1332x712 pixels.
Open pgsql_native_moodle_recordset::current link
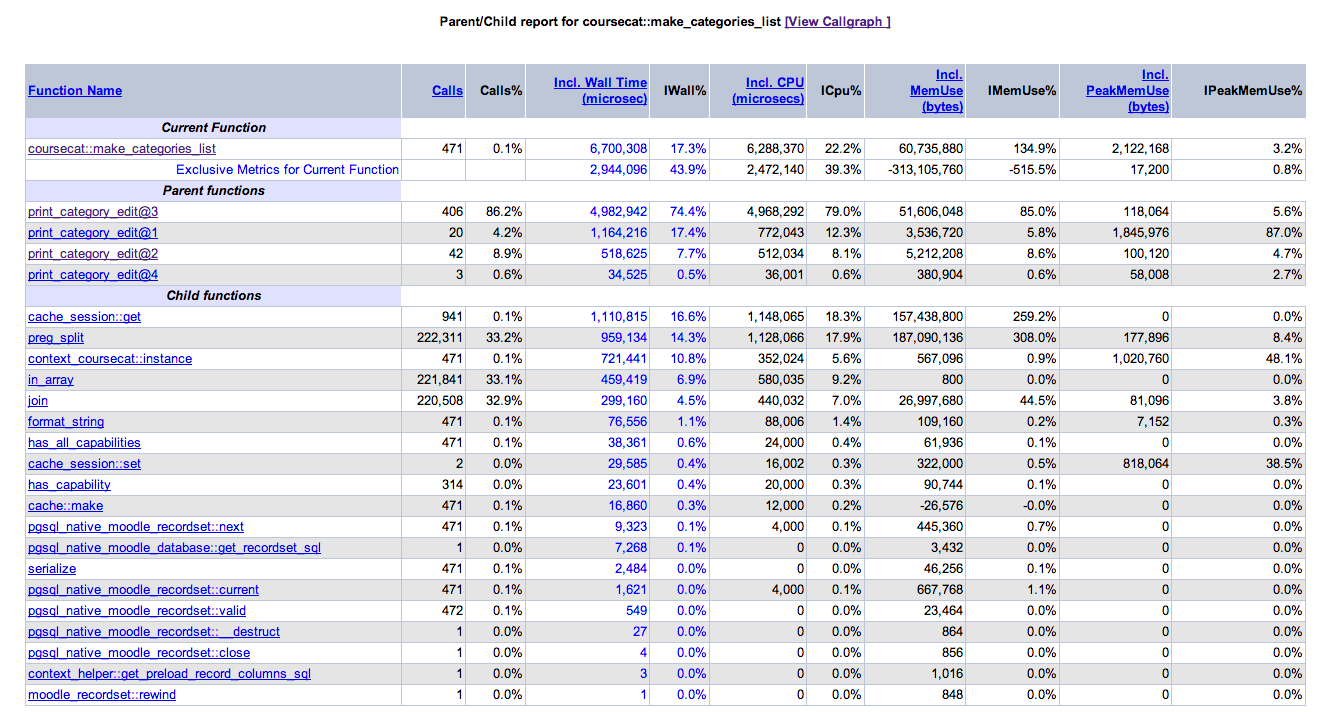click(x=143, y=589)
